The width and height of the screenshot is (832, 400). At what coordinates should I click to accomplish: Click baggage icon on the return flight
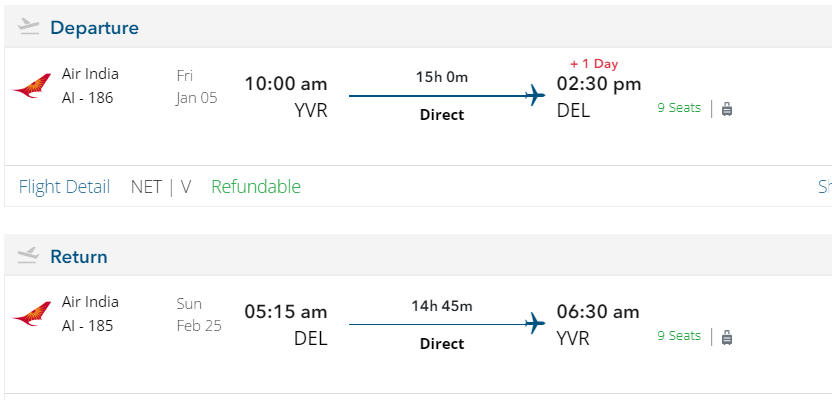pyautogui.click(x=727, y=337)
